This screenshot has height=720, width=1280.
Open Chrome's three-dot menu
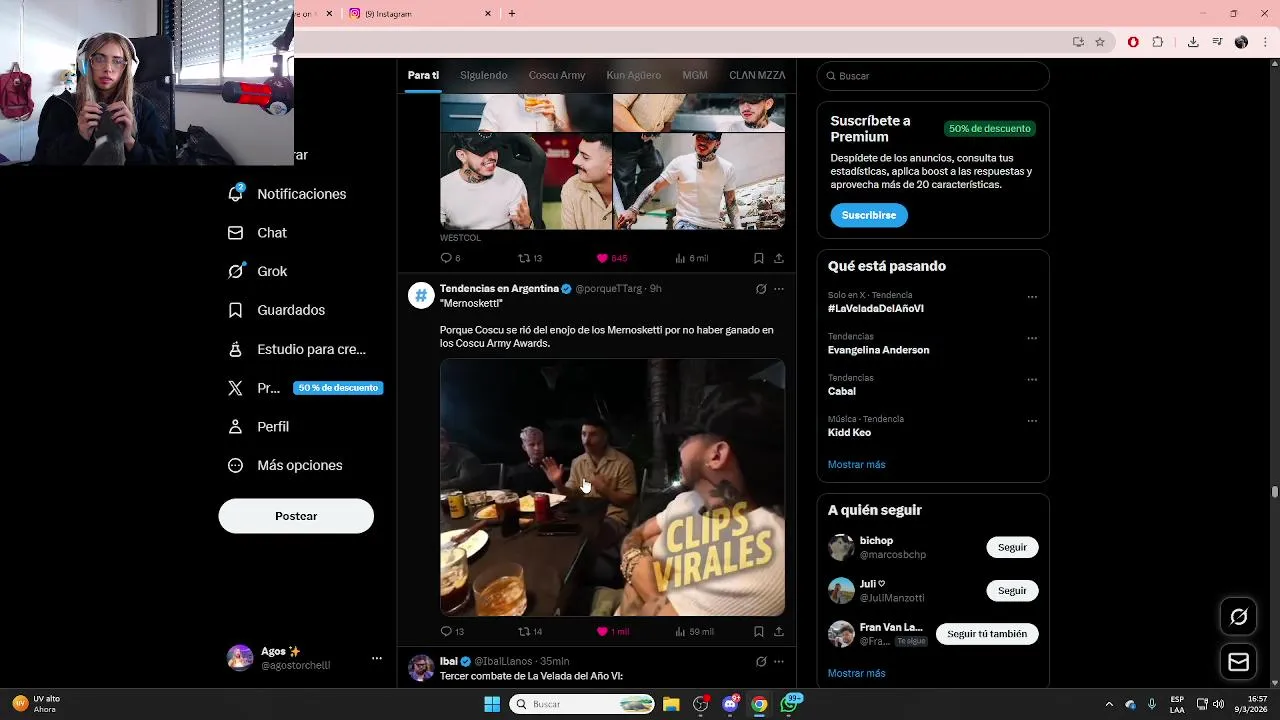pyautogui.click(x=1265, y=42)
